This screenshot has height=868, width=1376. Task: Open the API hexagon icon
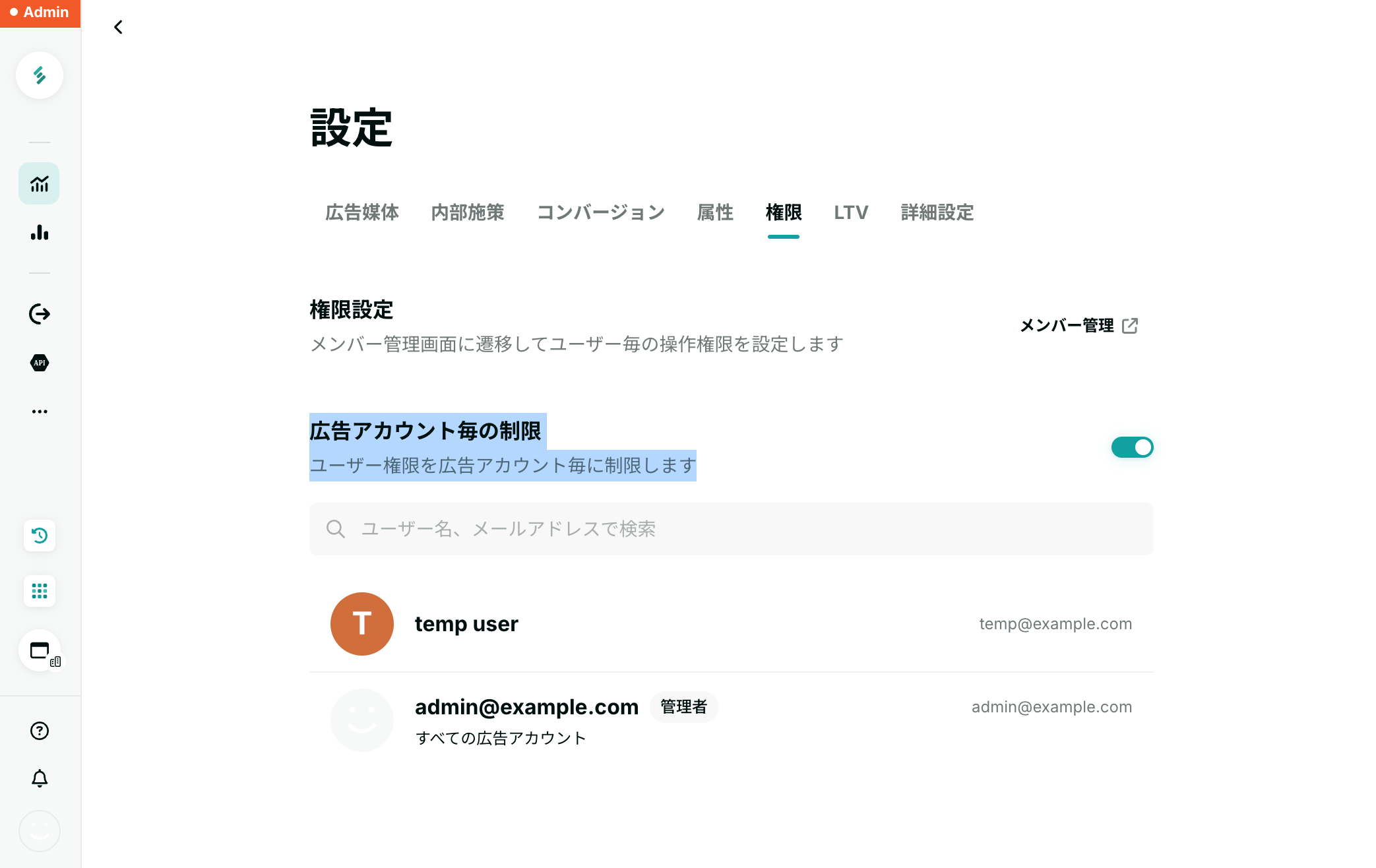coord(40,363)
